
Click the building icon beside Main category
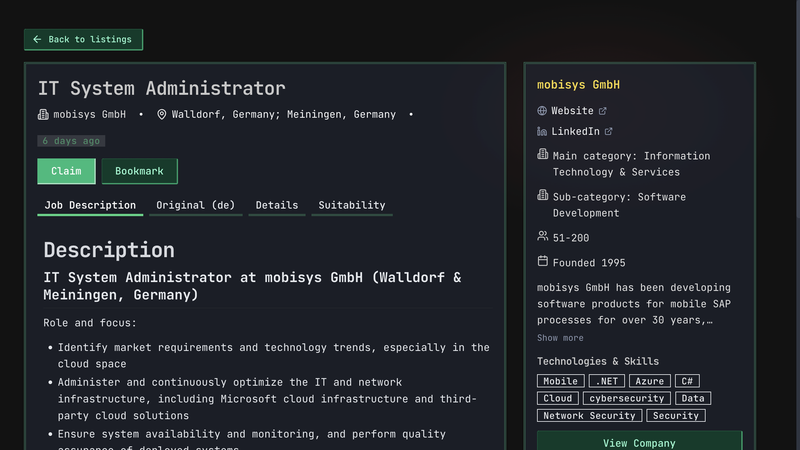coord(542,154)
